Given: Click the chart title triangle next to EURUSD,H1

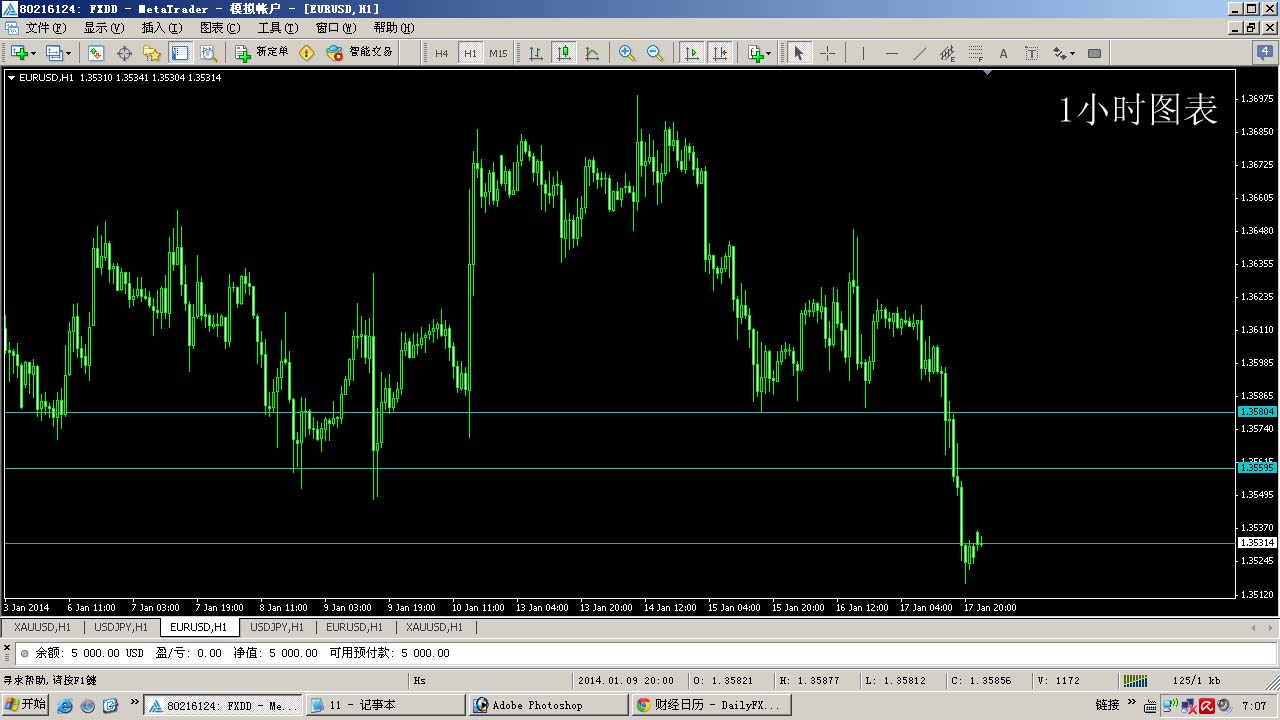Looking at the screenshot, I should [x=11, y=77].
